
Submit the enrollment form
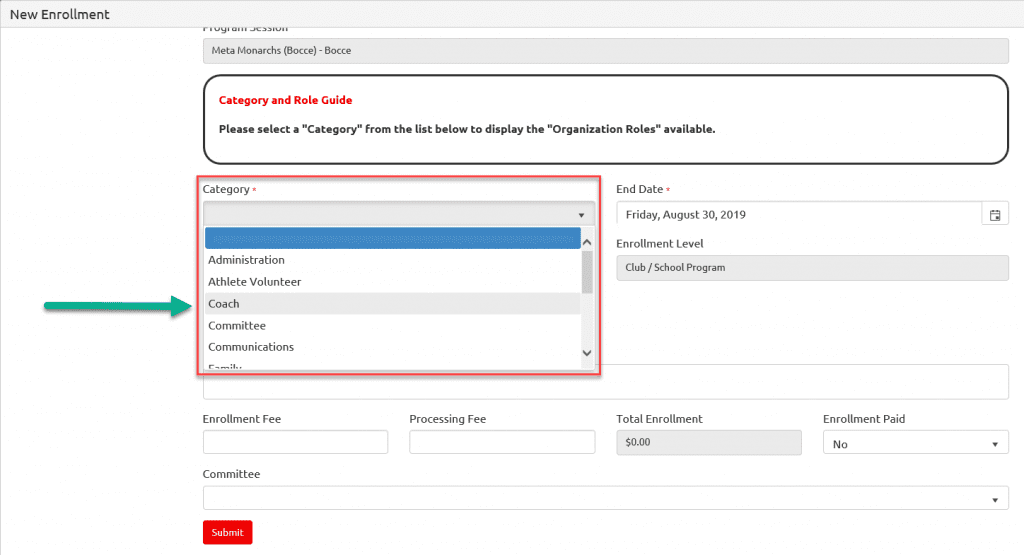[x=227, y=532]
